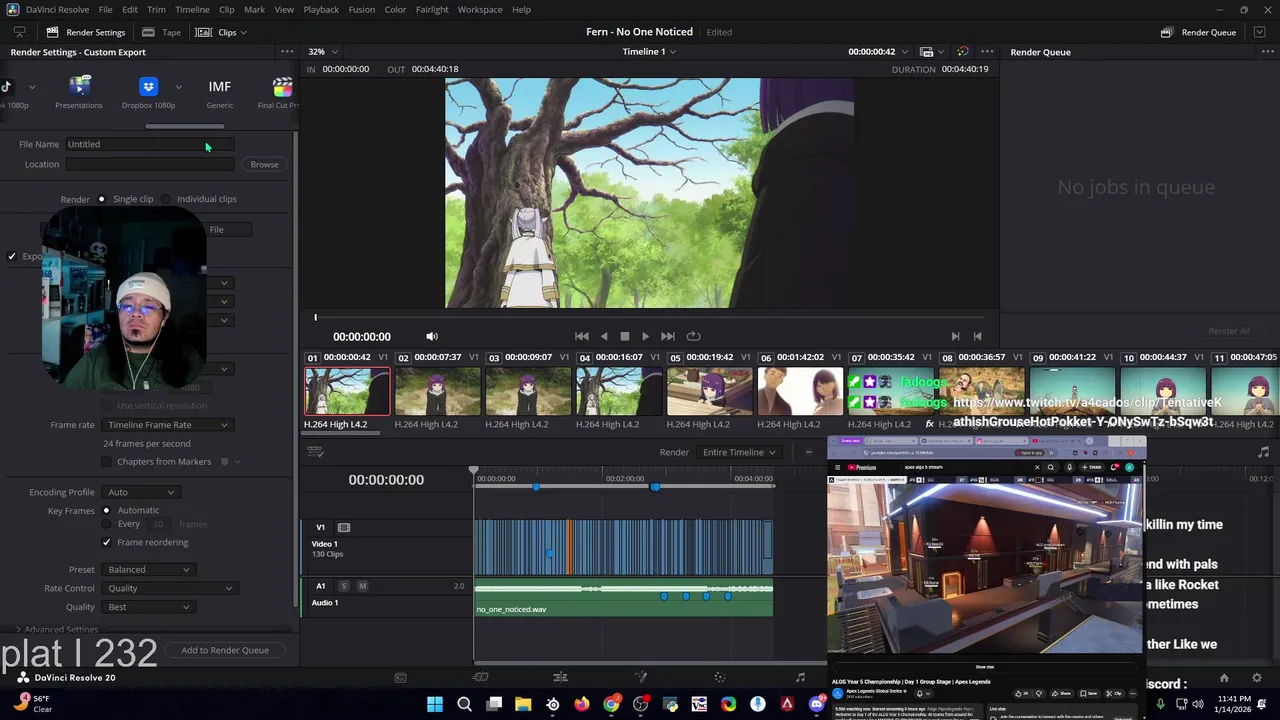Toggle the Clips panel button
This screenshot has width=1280, height=720.
point(218,32)
